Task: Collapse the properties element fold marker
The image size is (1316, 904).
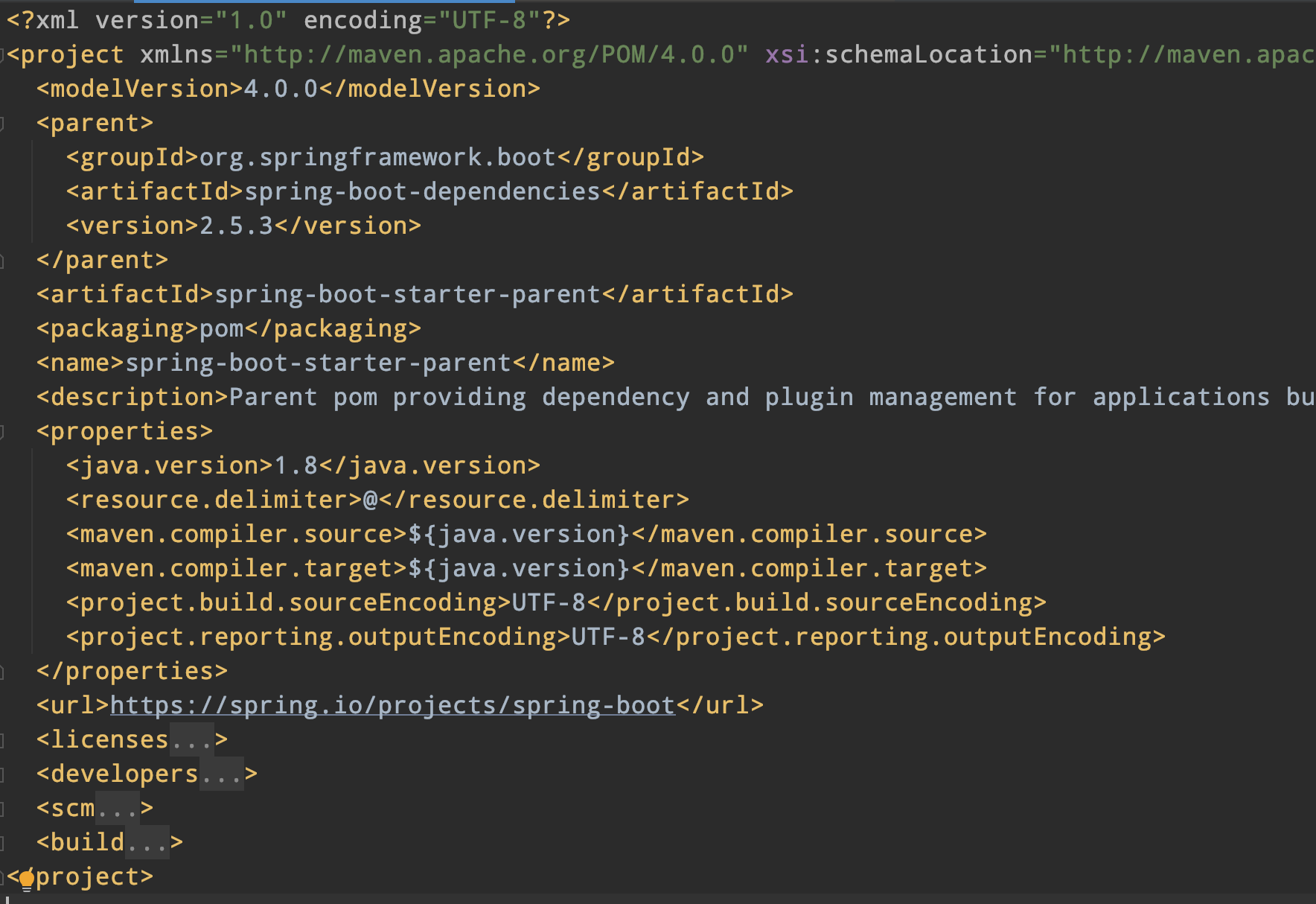Action: point(2,432)
